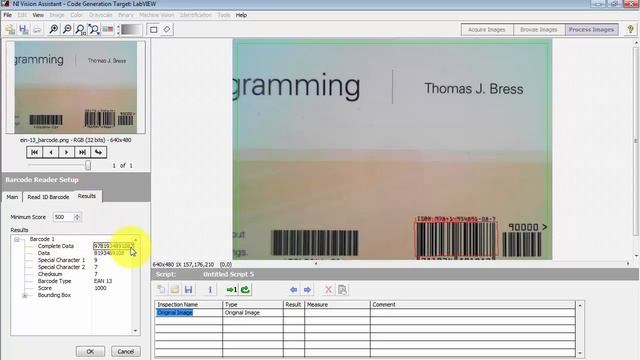Switch to the Read 1D Barcode tab

click(48, 197)
